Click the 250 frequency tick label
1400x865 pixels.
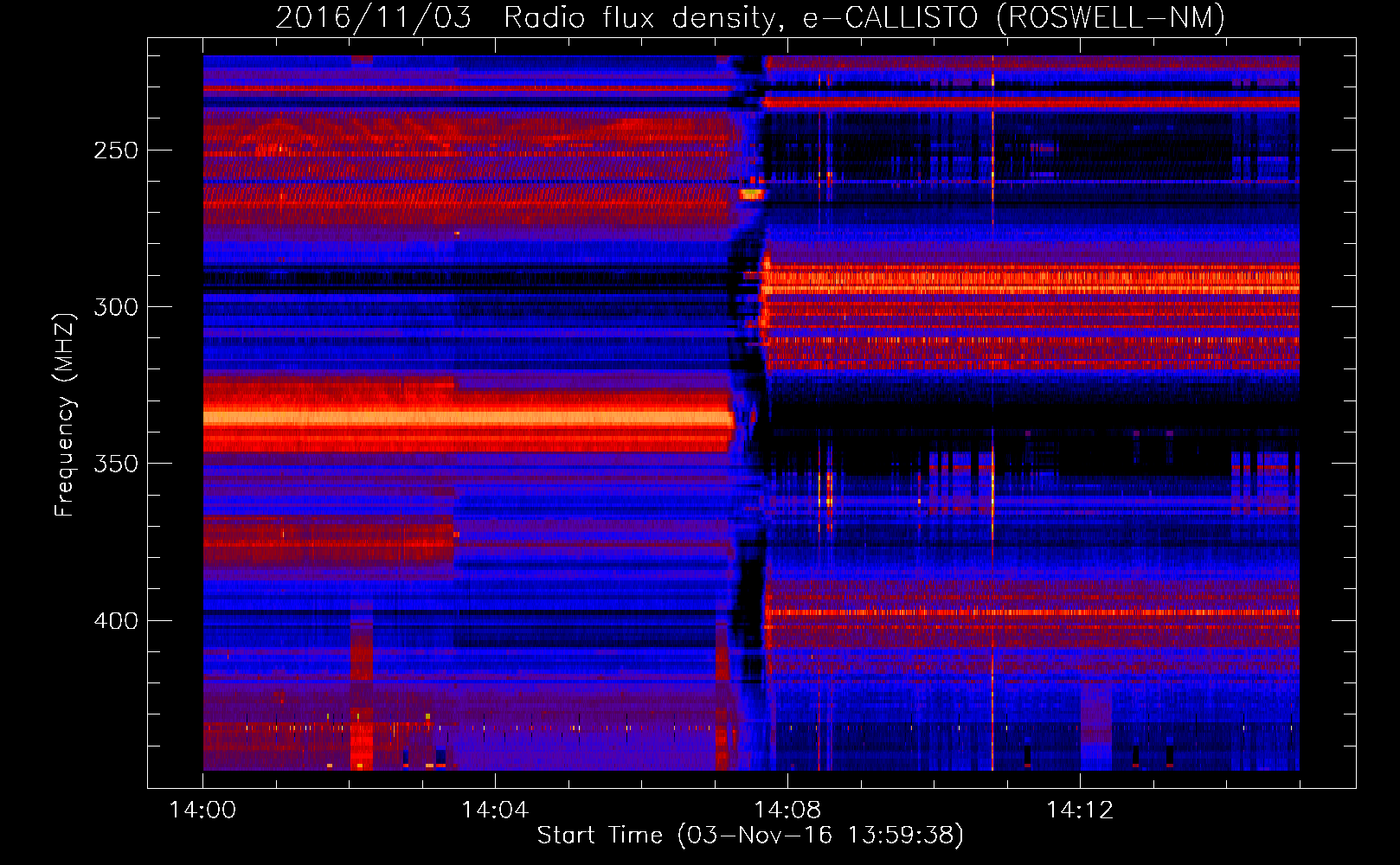point(116,151)
